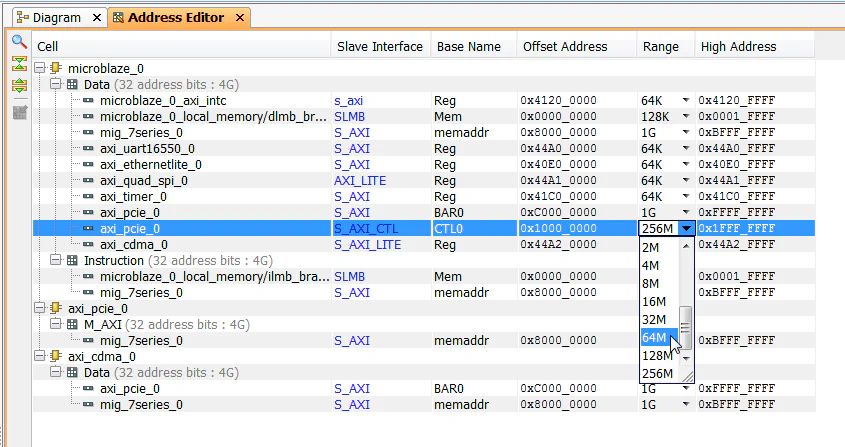Screen dimensions: 845x447
Task: Open Range dropdown for microblaze_0_axi_intc
Action: (685, 100)
